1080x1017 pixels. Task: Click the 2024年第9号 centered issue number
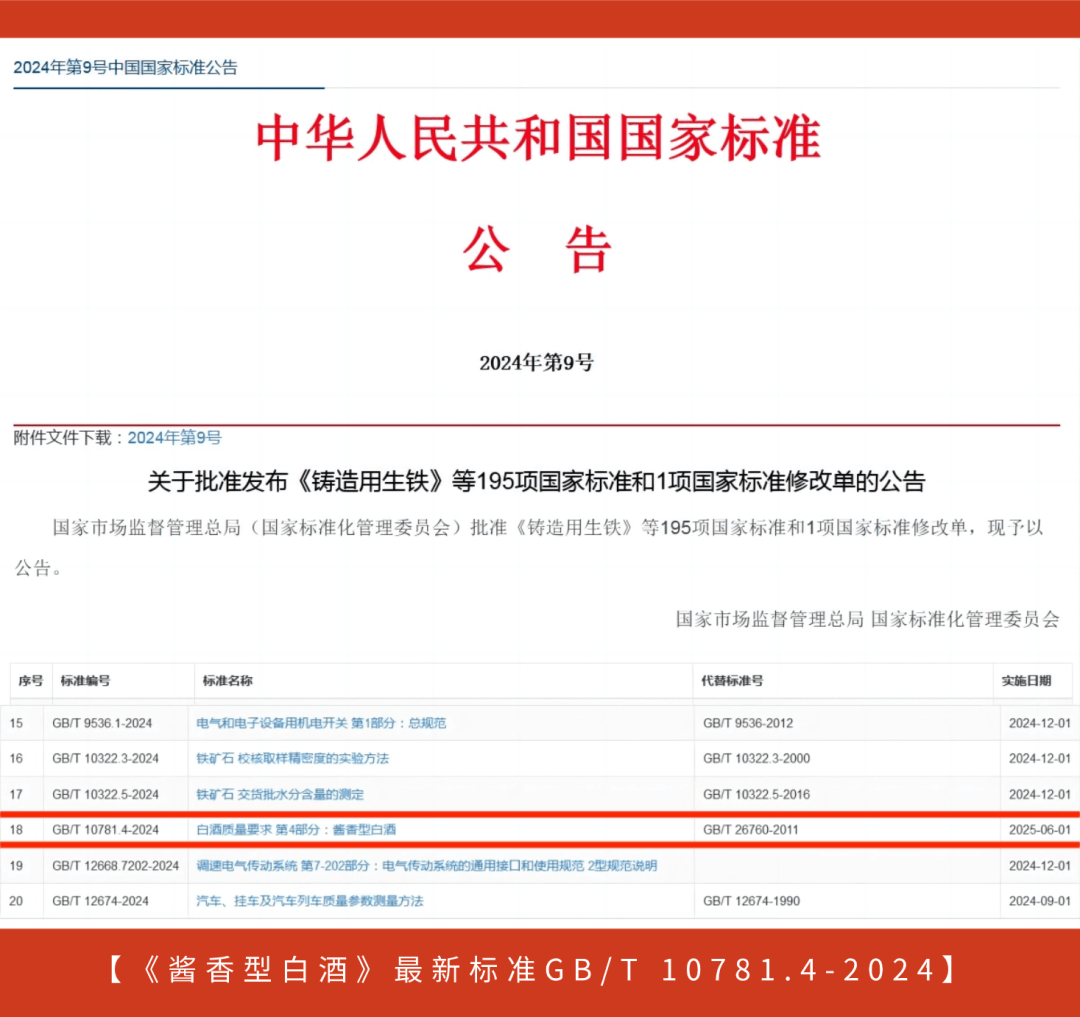pyautogui.click(x=537, y=363)
